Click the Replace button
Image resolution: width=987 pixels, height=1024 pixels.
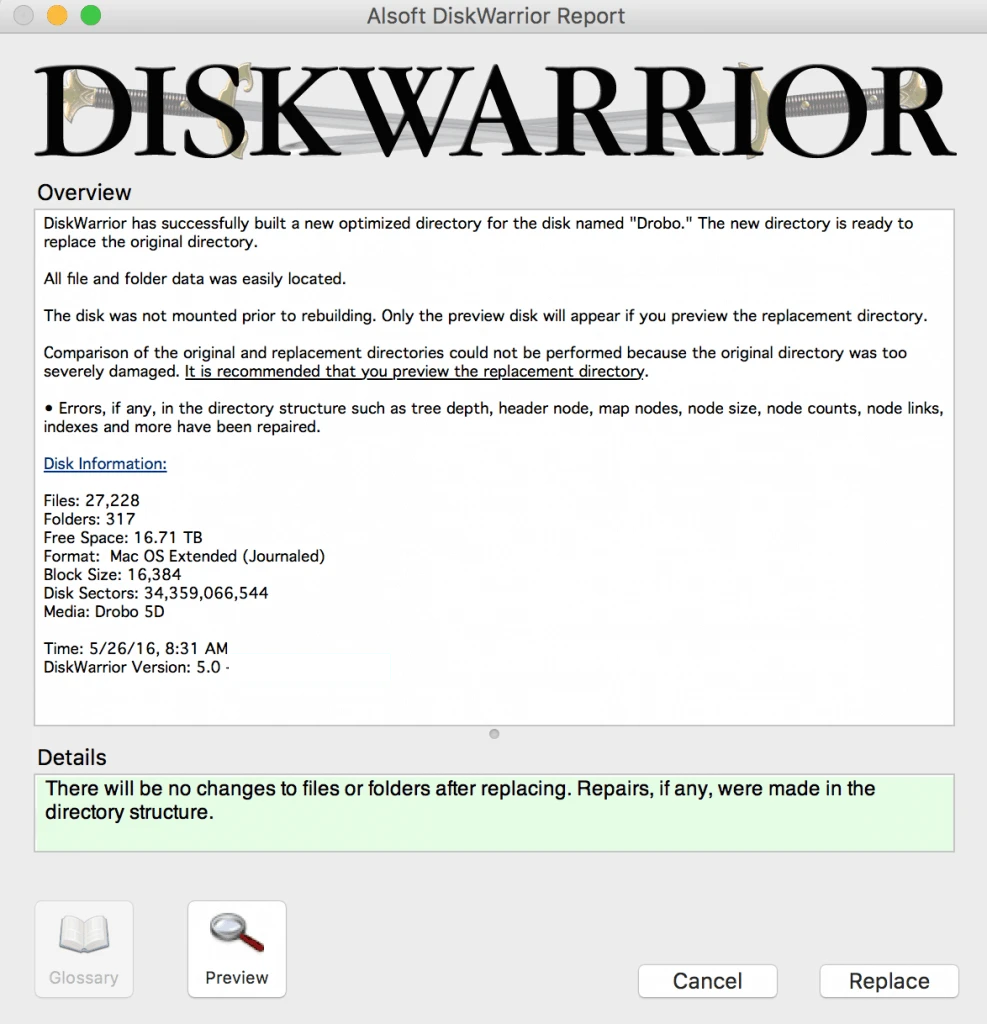point(889,981)
